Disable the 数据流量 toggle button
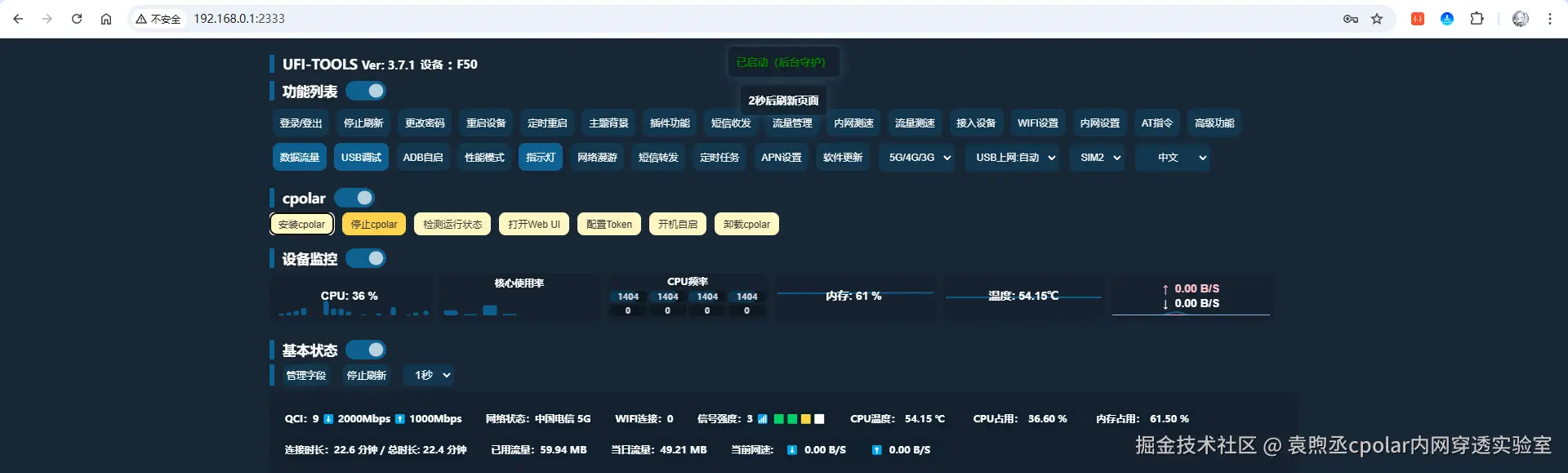The width and height of the screenshot is (1568, 473). (x=300, y=157)
